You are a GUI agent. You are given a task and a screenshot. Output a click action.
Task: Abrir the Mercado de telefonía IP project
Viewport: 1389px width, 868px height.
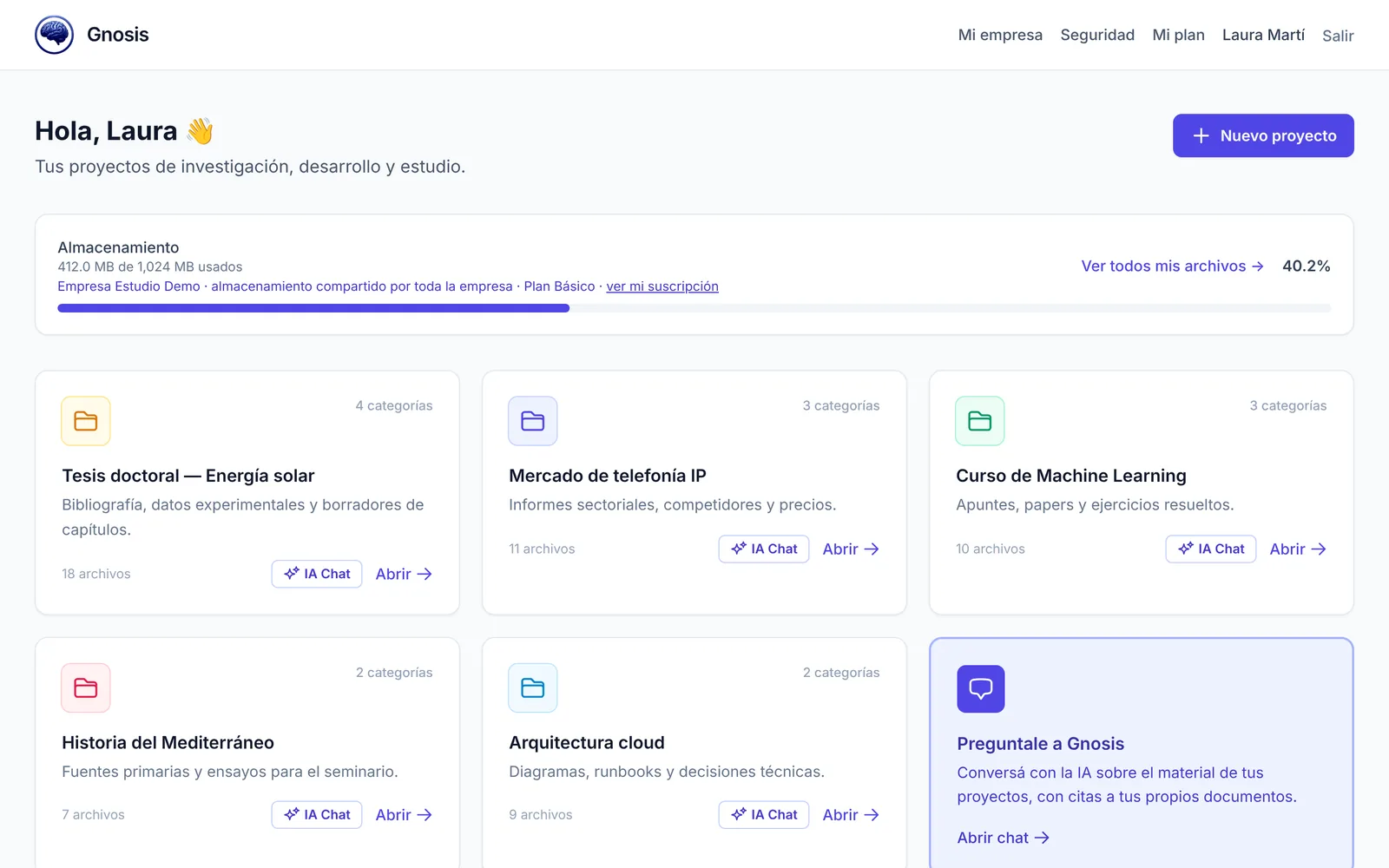(851, 549)
